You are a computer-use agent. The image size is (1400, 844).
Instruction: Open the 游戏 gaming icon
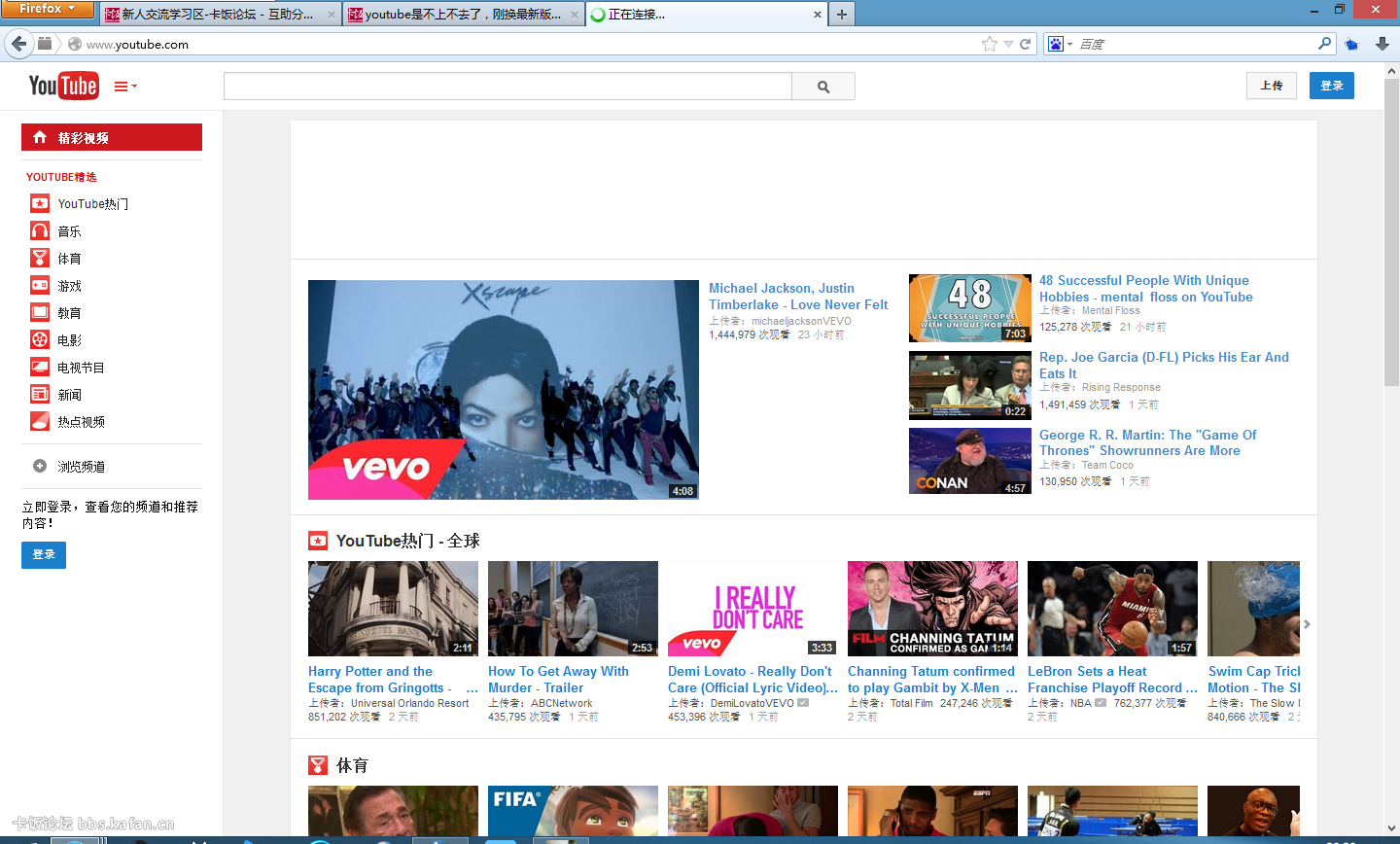pyautogui.click(x=40, y=285)
